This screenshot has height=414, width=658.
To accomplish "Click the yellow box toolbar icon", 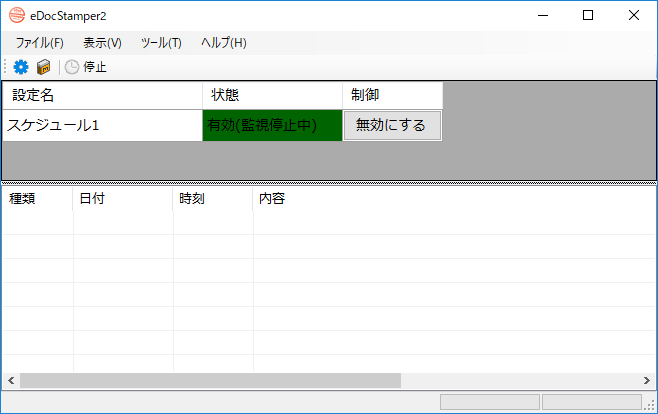I will (x=43, y=67).
